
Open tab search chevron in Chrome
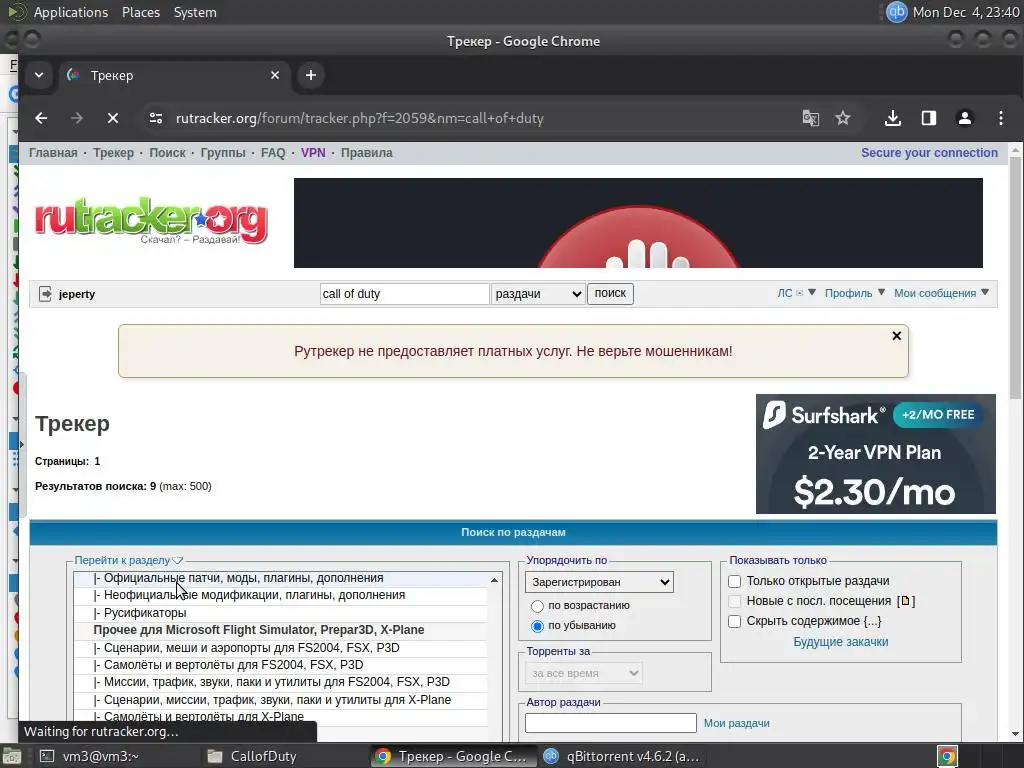point(39,75)
